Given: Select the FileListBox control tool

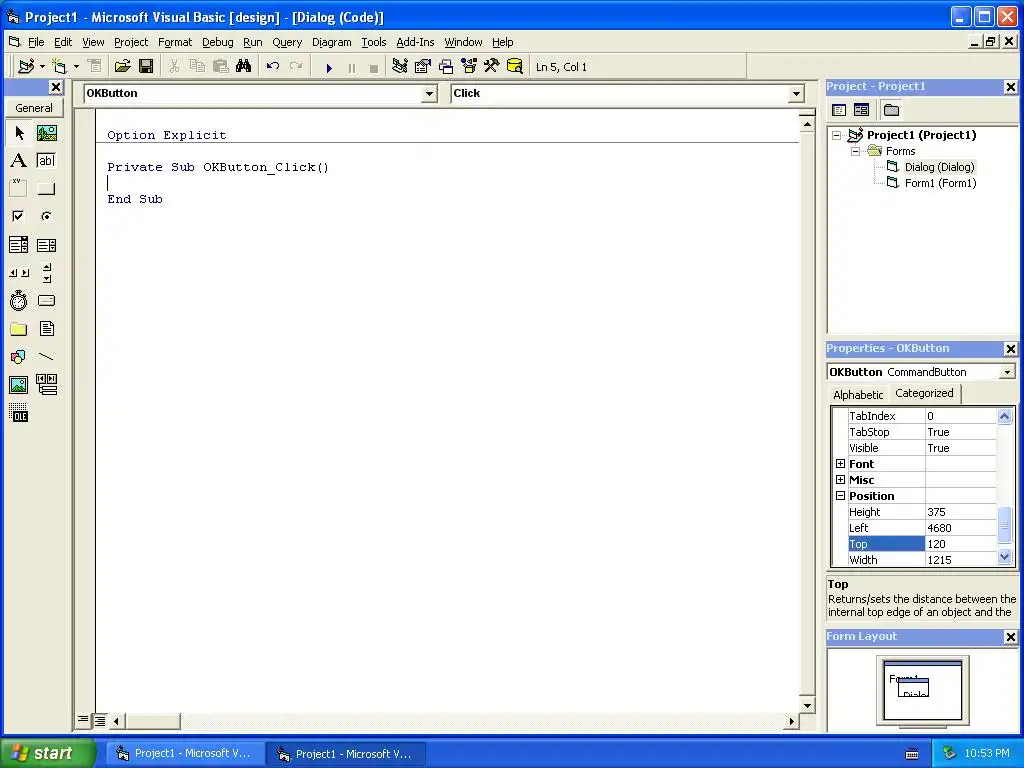Looking at the screenshot, I should tap(46, 329).
